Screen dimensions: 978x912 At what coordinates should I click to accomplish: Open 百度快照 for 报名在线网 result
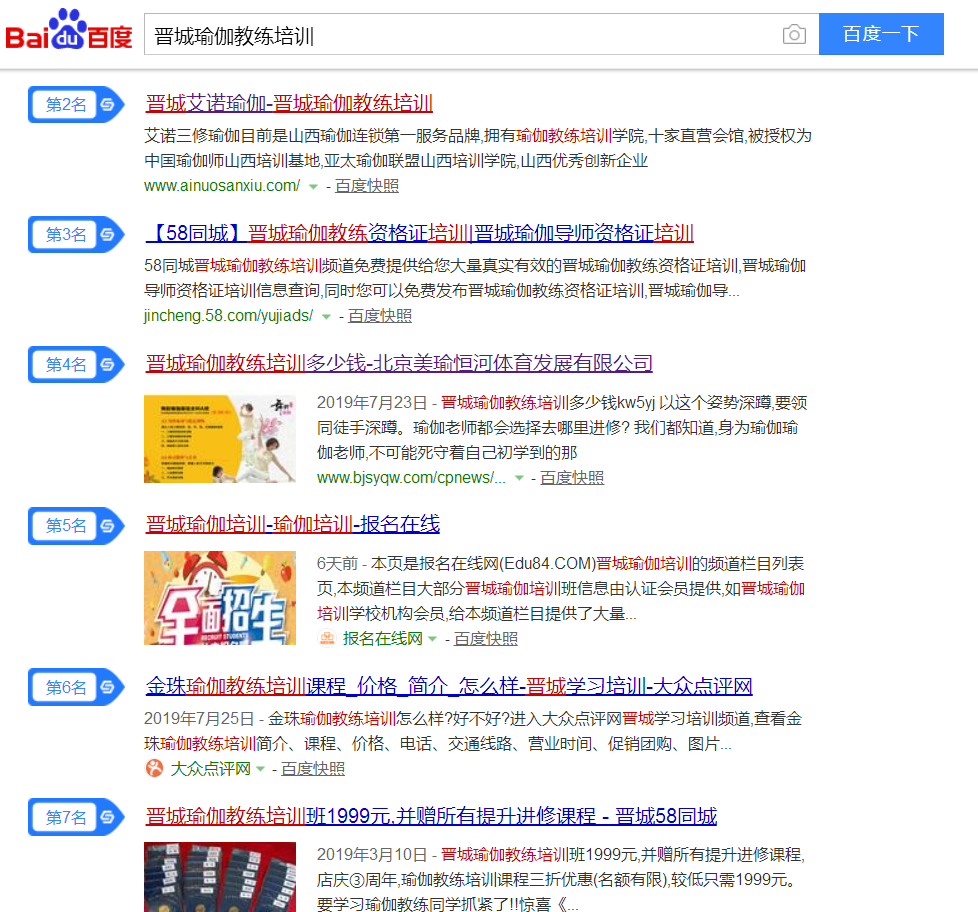(486, 639)
